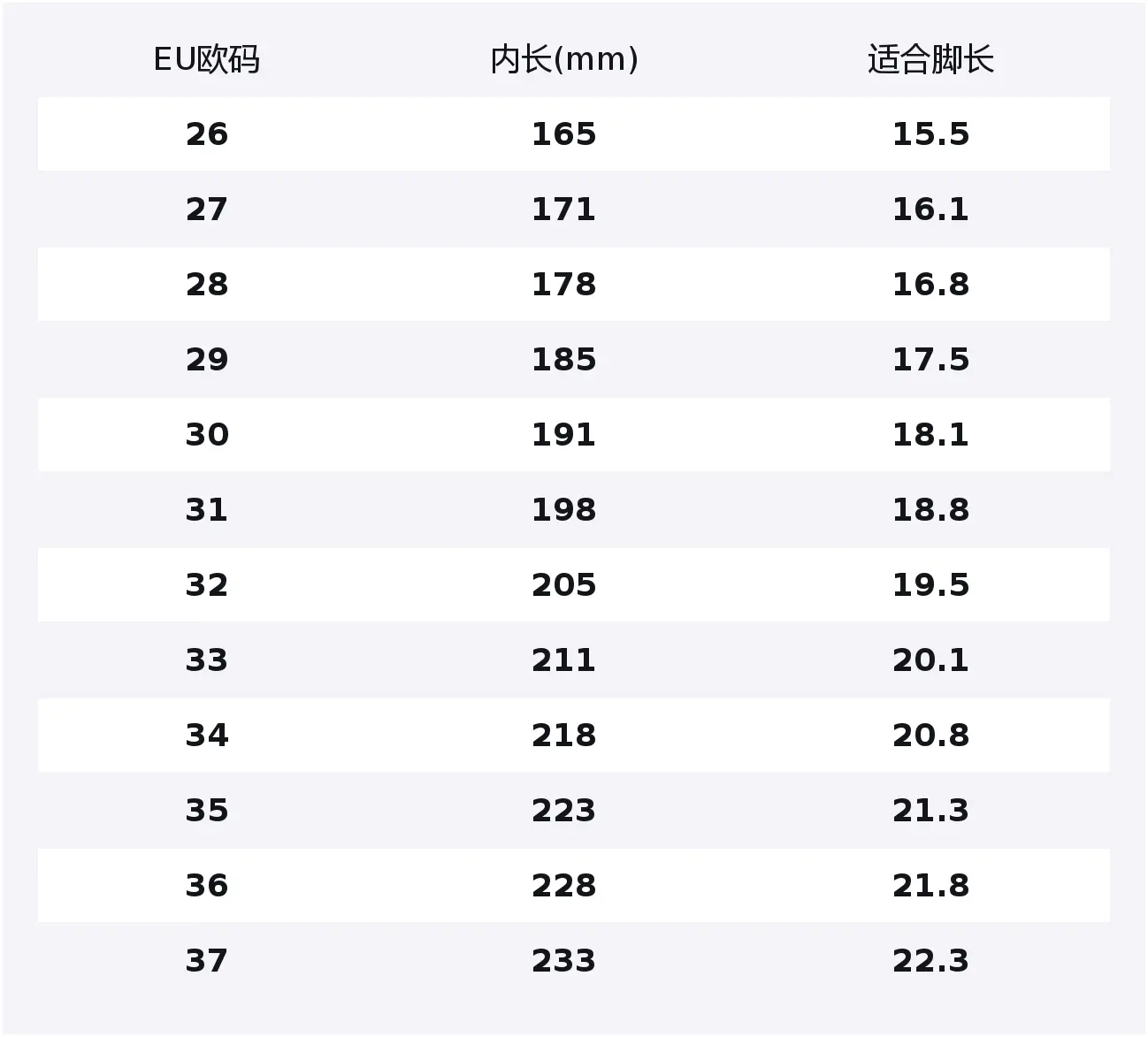This screenshot has height=1037, width=1148.
Task: Select EU size 26 cell
Action: pos(207,134)
